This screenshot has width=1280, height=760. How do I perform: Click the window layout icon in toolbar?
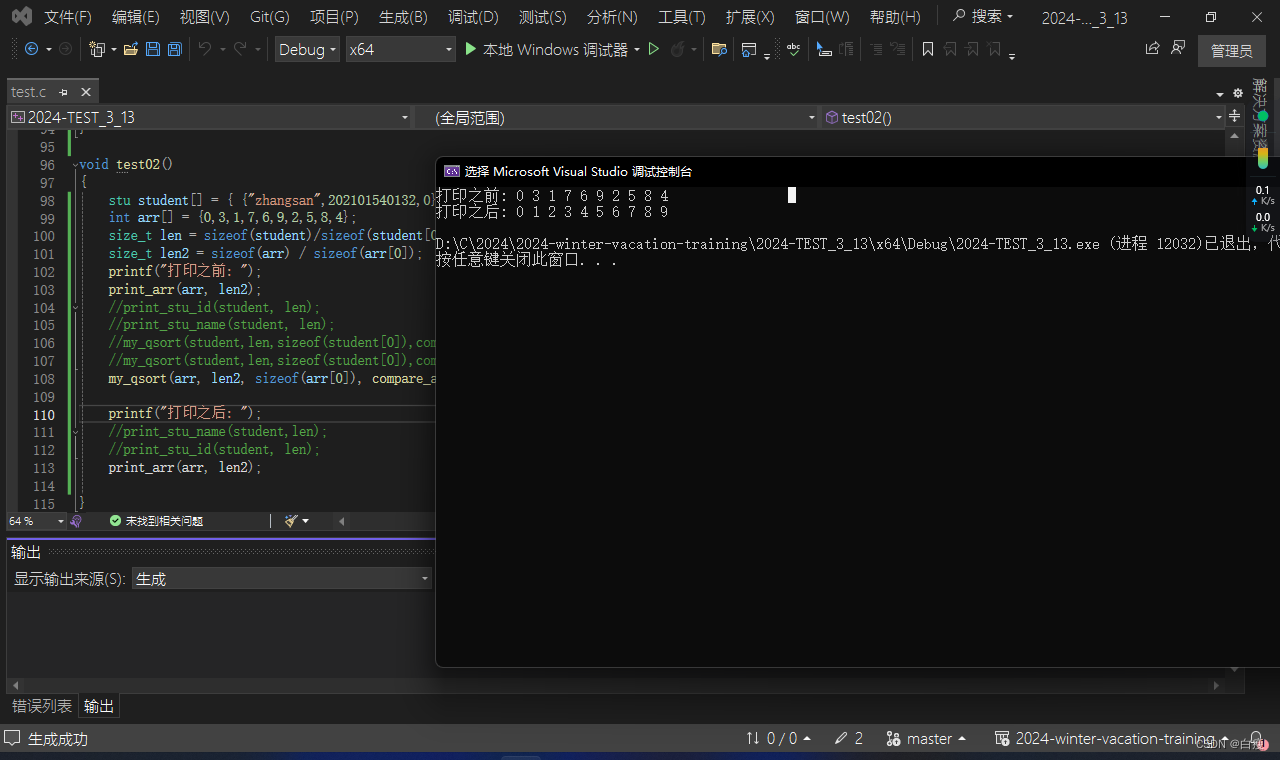coord(749,49)
